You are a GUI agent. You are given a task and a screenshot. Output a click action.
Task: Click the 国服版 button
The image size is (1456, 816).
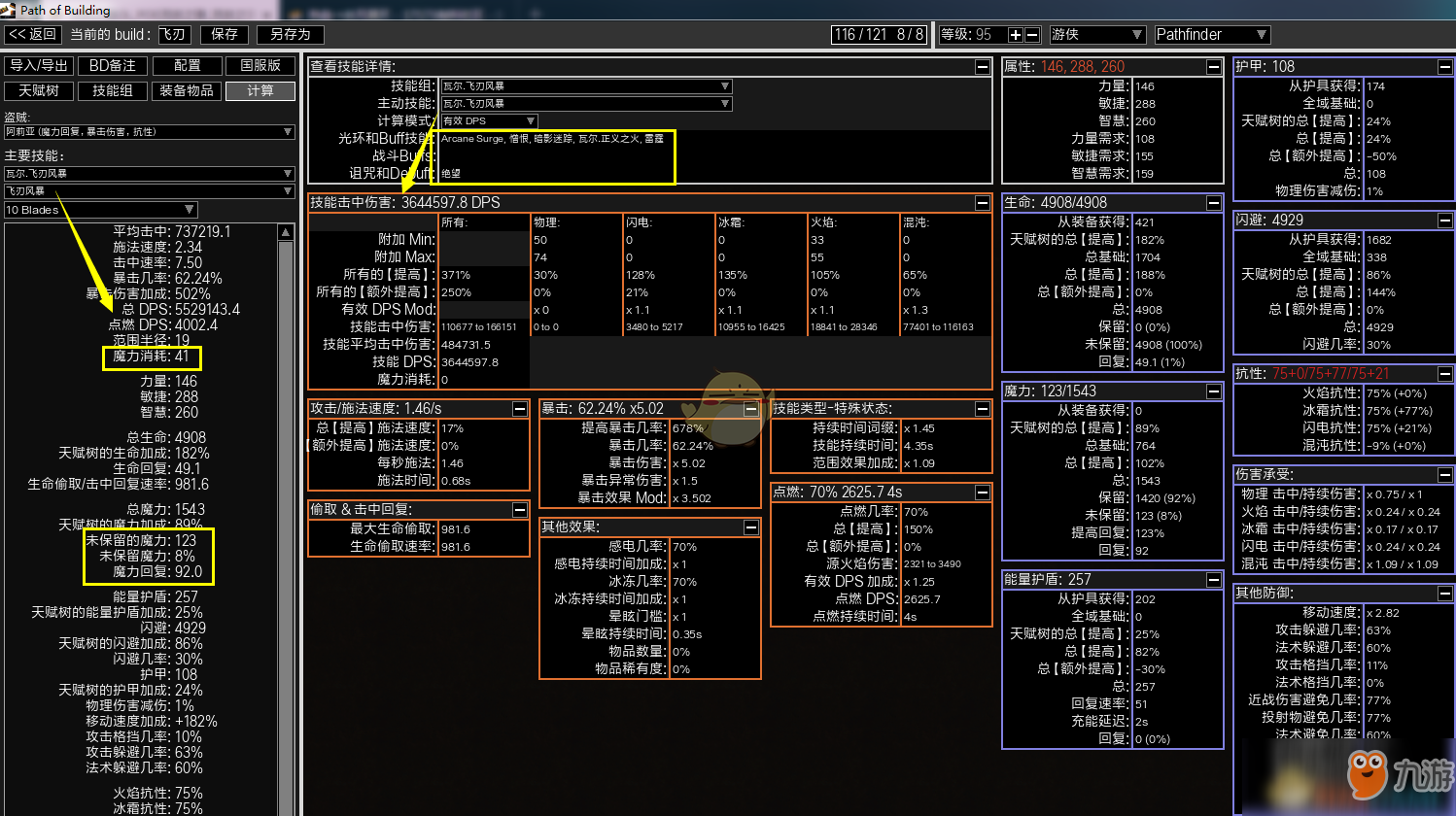(x=260, y=65)
